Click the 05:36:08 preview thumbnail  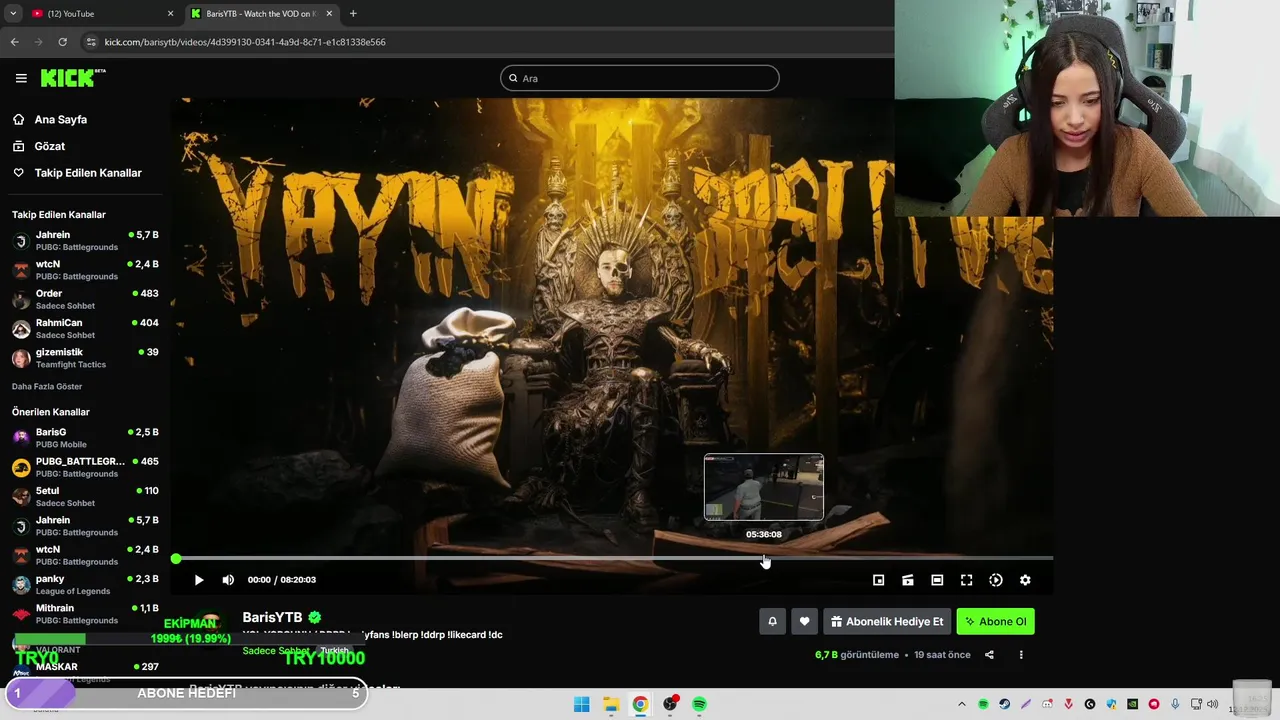pos(764,487)
